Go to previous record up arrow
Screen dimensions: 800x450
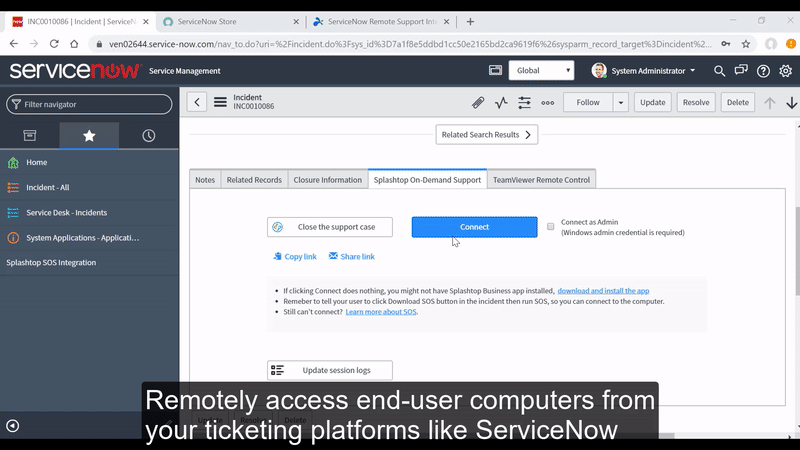coord(769,103)
